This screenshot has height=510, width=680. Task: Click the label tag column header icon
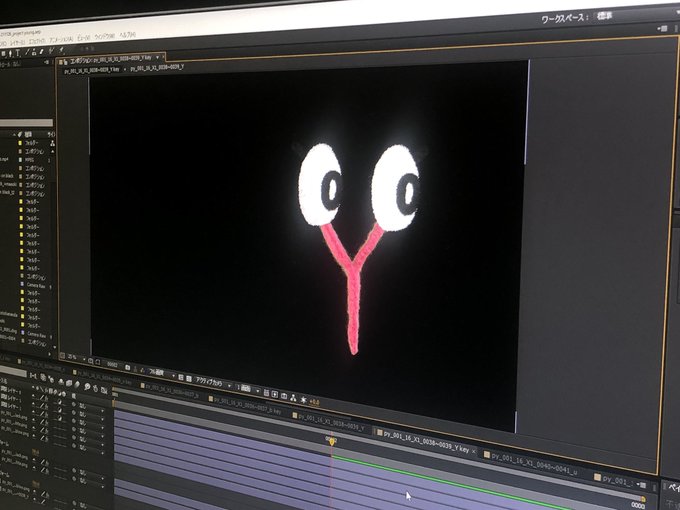coord(20,134)
